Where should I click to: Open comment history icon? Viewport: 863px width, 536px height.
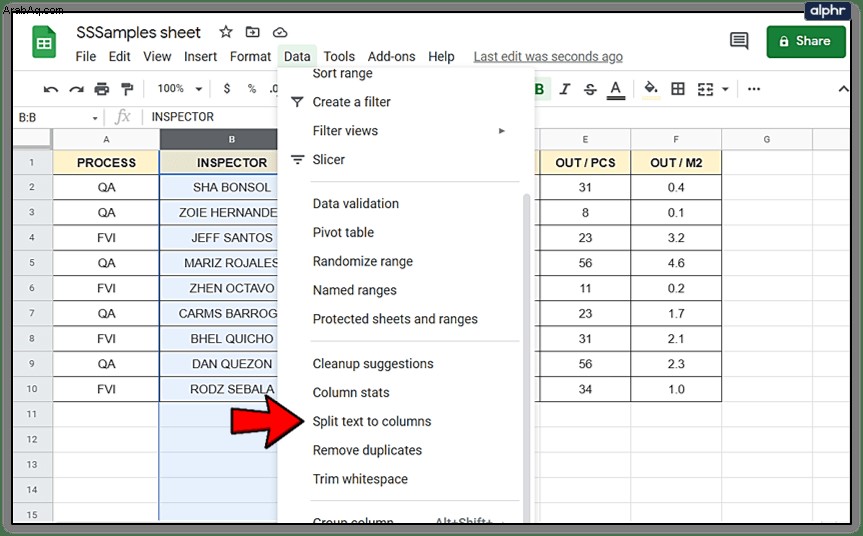[x=739, y=41]
